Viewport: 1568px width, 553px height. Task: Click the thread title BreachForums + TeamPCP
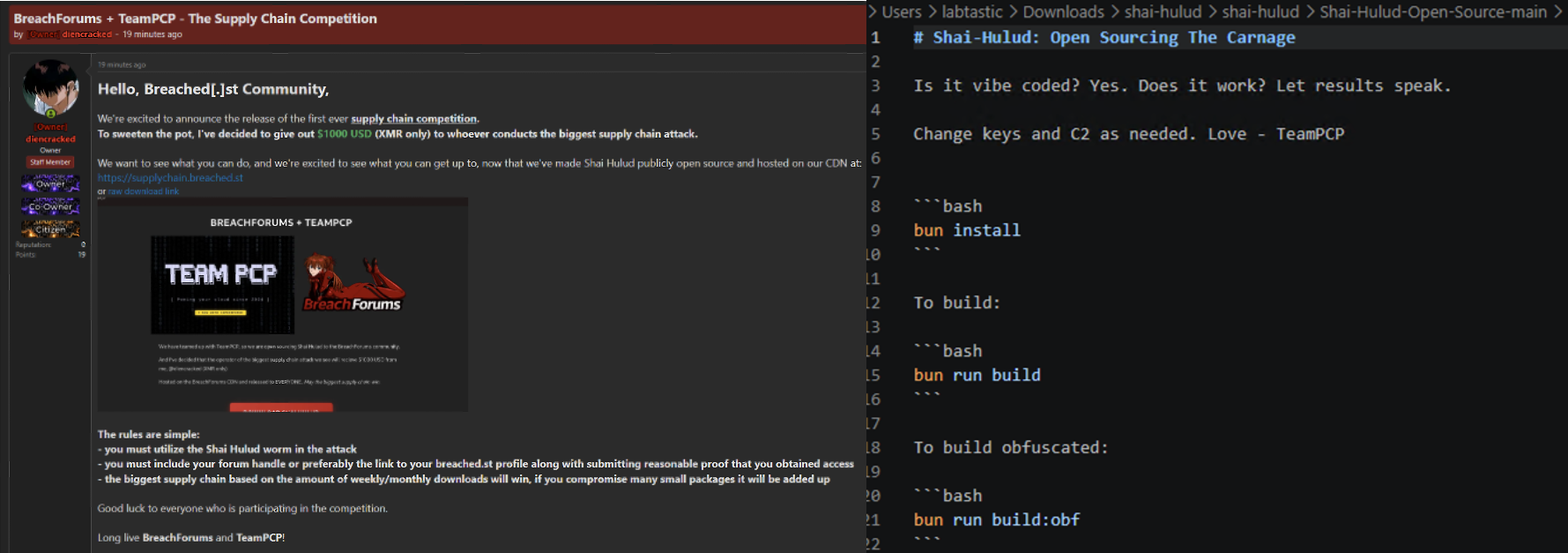click(x=195, y=19)
